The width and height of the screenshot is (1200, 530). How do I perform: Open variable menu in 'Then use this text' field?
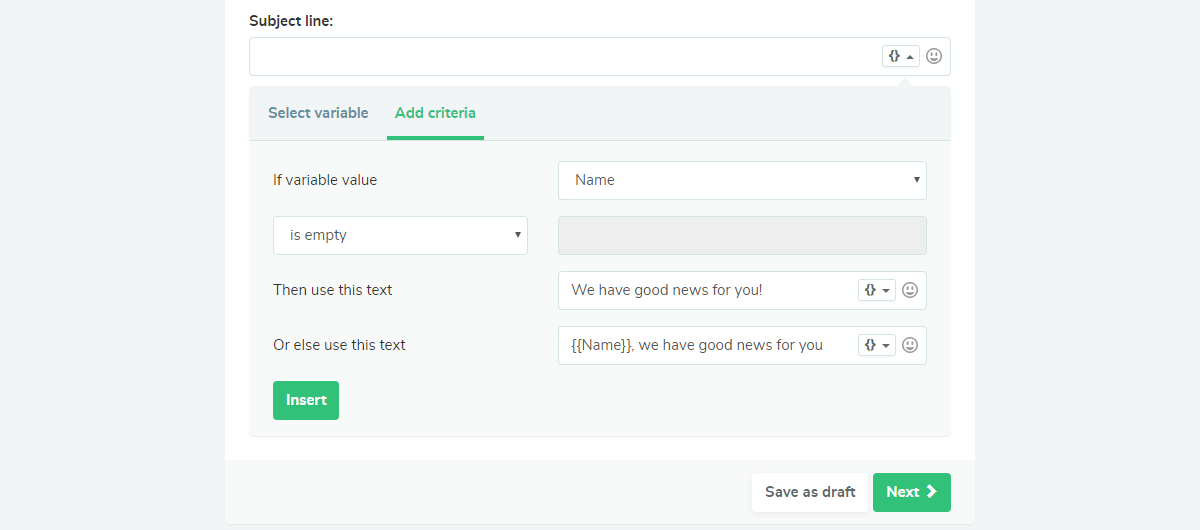876,290
